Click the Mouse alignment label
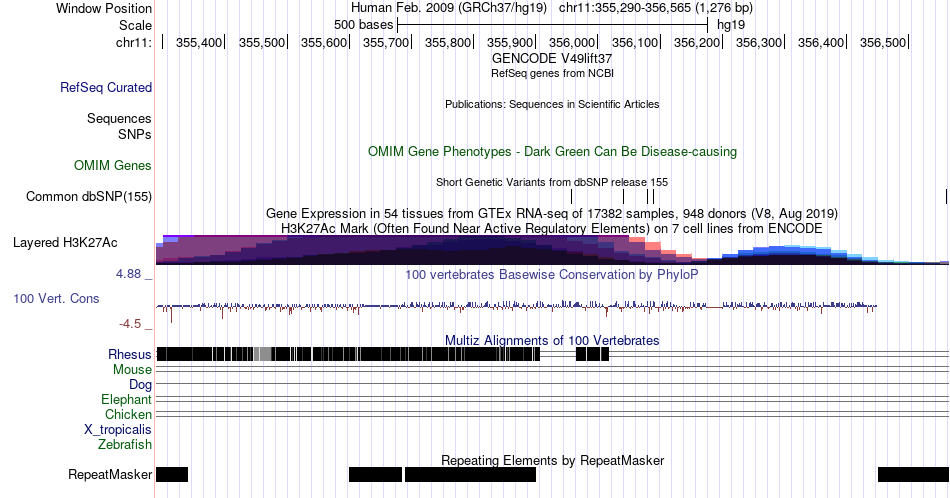The width and height of the screenshot is (950, 498). pyautogui.click(x=132, y=370)
